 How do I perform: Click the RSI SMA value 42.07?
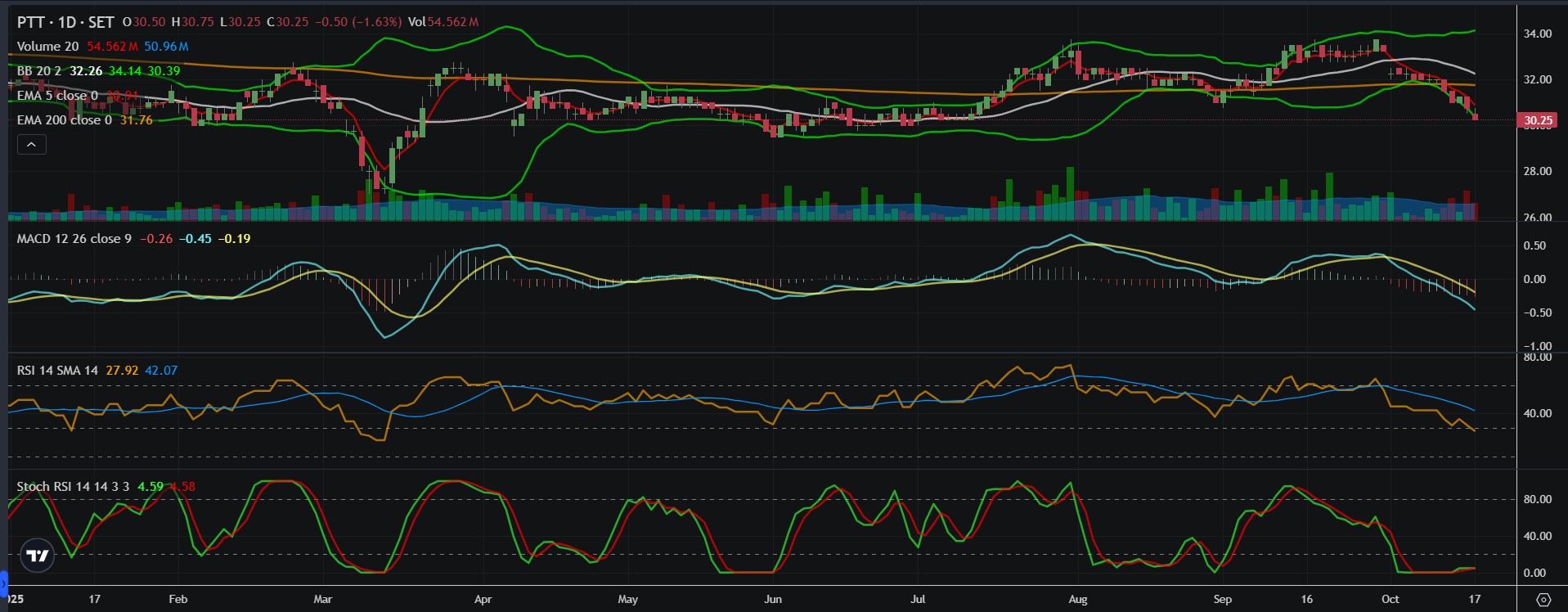pyautogui.click(x=161, y=371)
